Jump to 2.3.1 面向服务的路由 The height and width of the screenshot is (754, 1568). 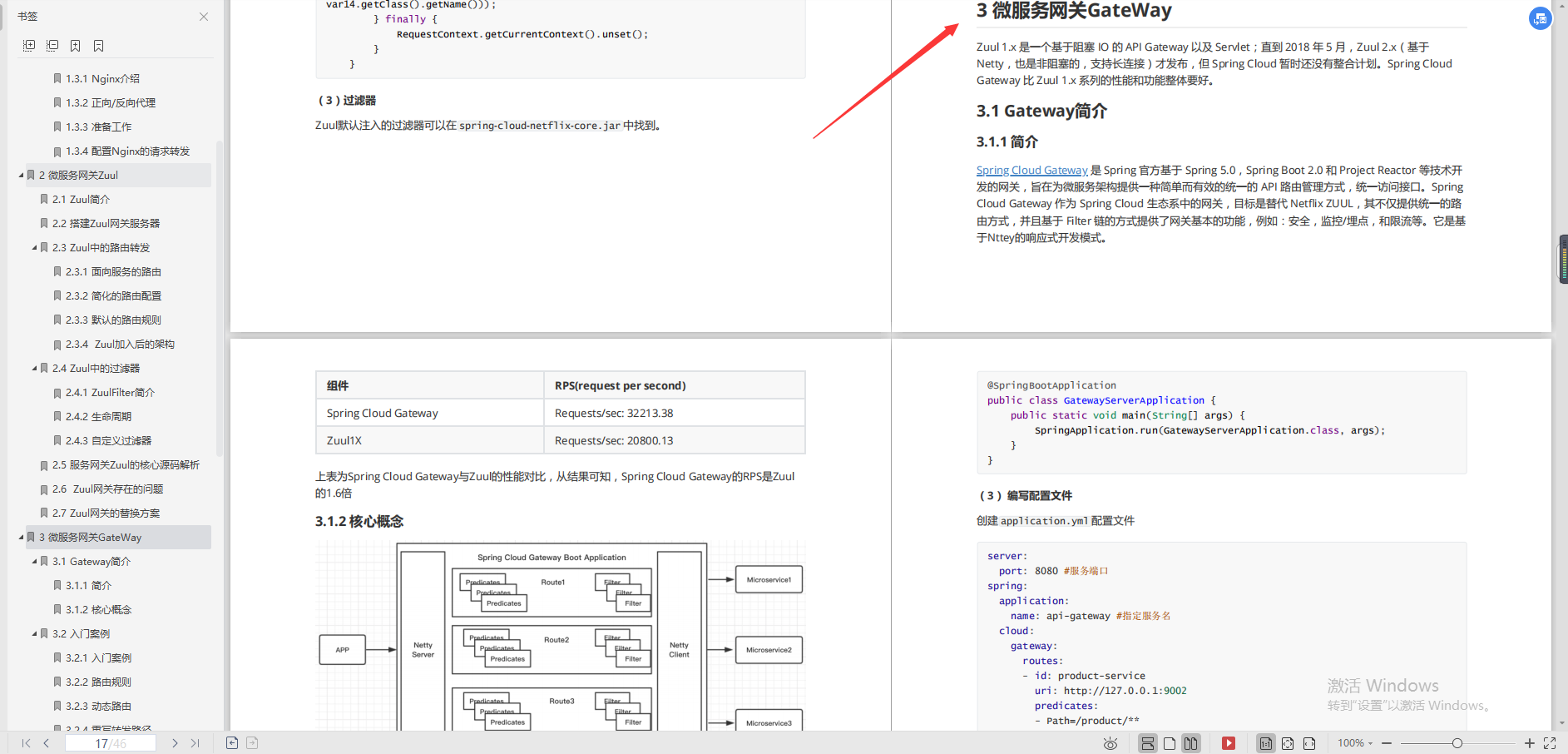click(x=113, y=271)
